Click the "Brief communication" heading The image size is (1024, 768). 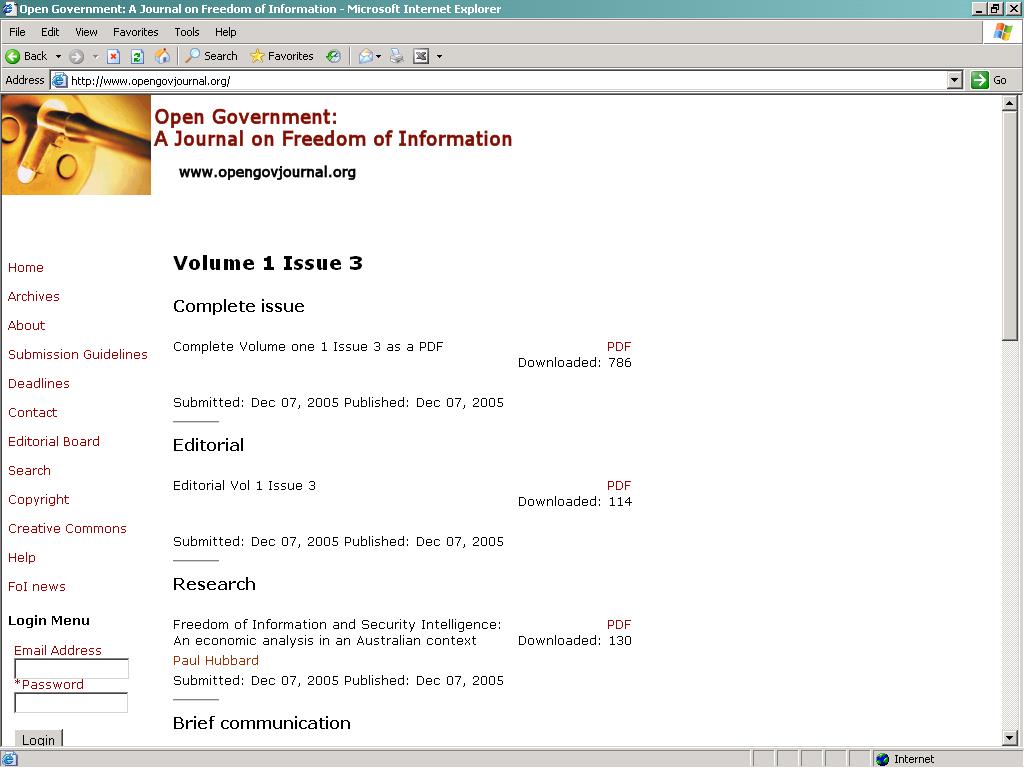[x=262, y=723]
